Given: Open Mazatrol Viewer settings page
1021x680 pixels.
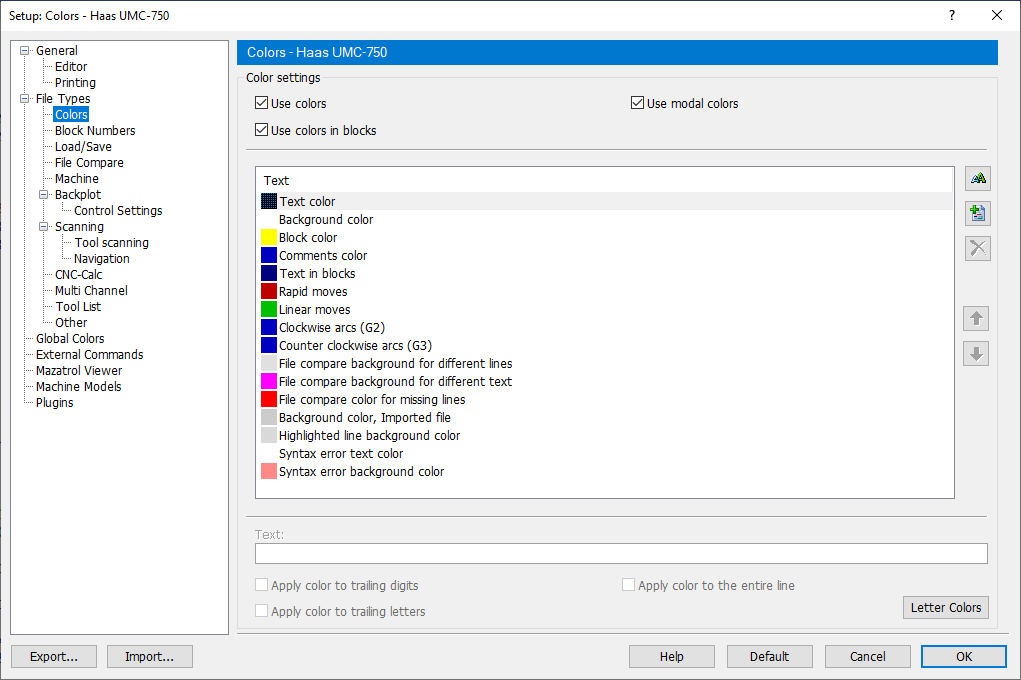Looking at the screenshot, I should point(79,371).
